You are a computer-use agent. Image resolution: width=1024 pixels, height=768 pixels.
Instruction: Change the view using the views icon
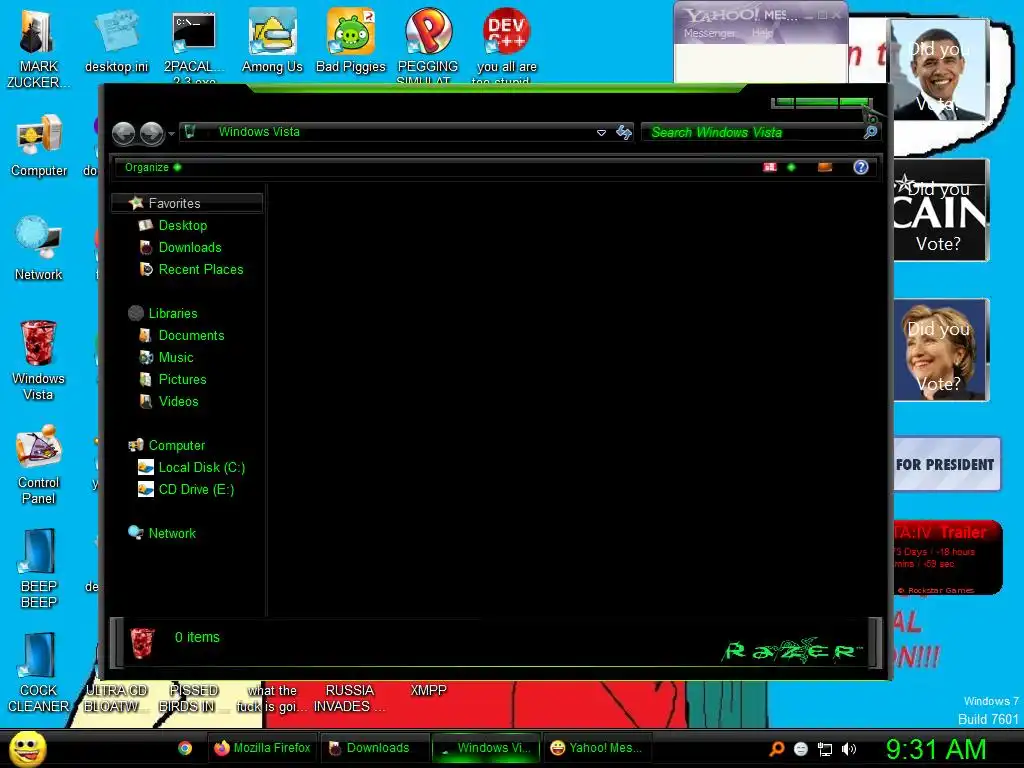pyautogui.click(x=770, y=167)
